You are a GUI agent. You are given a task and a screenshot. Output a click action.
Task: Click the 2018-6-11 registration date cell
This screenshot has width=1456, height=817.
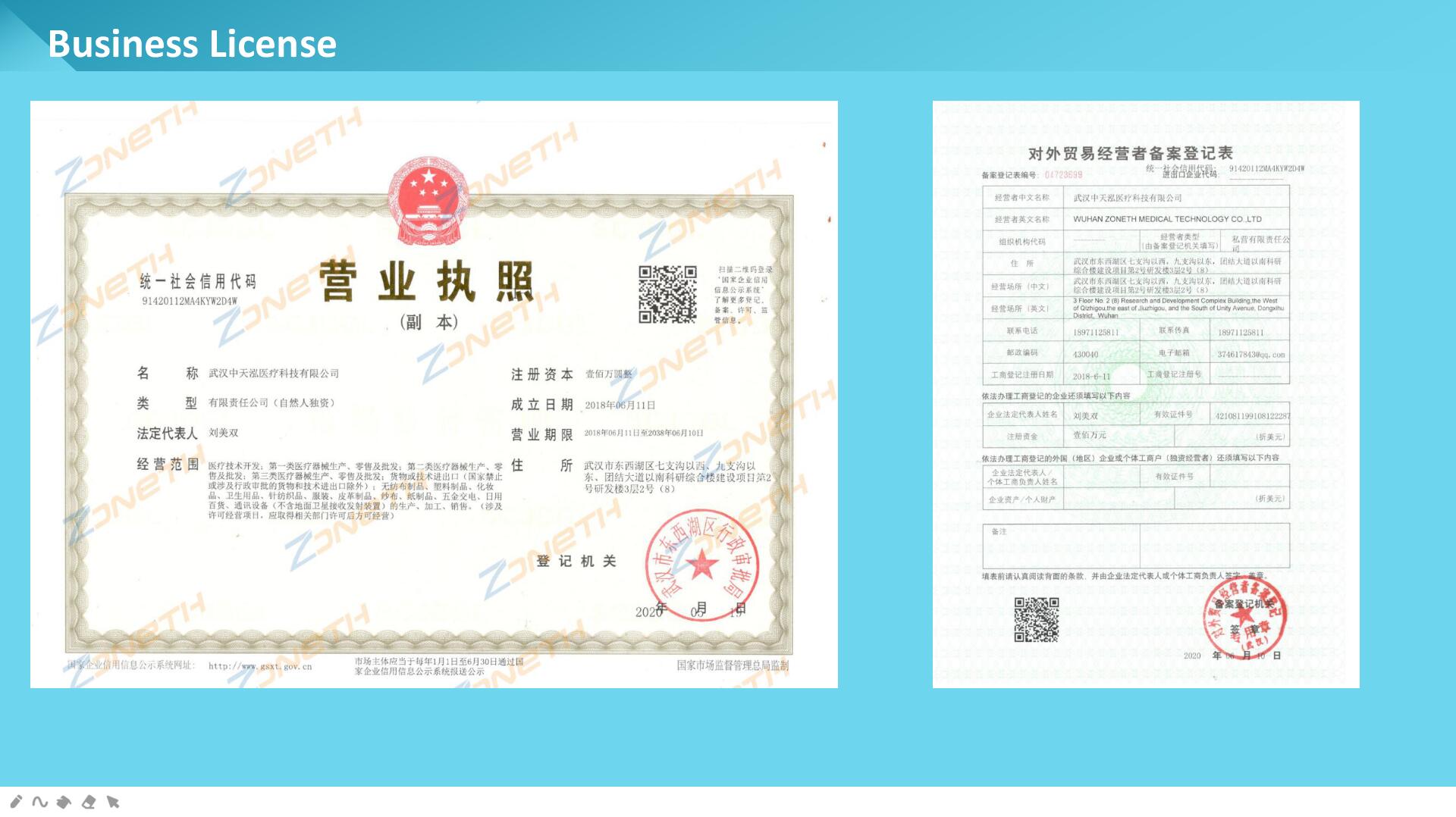coord(1091,376)
